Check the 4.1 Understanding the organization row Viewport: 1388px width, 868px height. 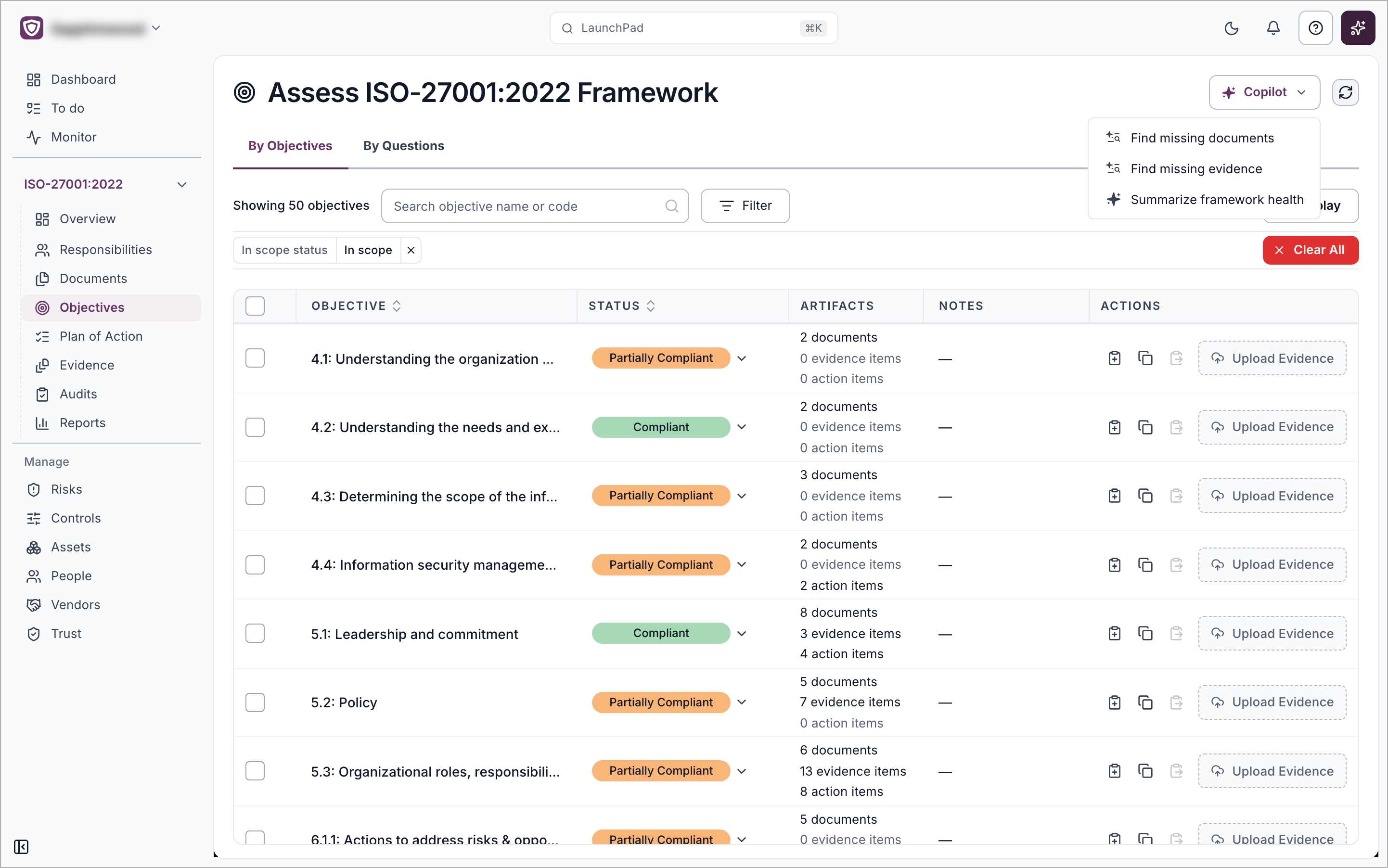pos(255,358)
